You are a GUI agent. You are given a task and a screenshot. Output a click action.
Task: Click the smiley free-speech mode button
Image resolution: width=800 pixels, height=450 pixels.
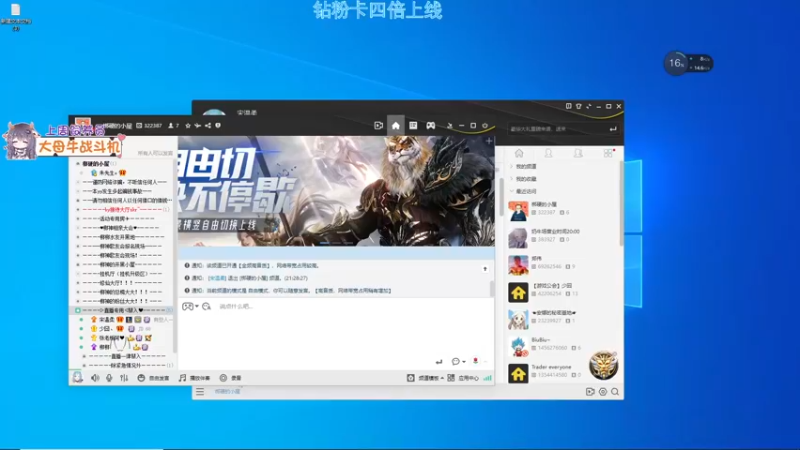pos(153,378)
